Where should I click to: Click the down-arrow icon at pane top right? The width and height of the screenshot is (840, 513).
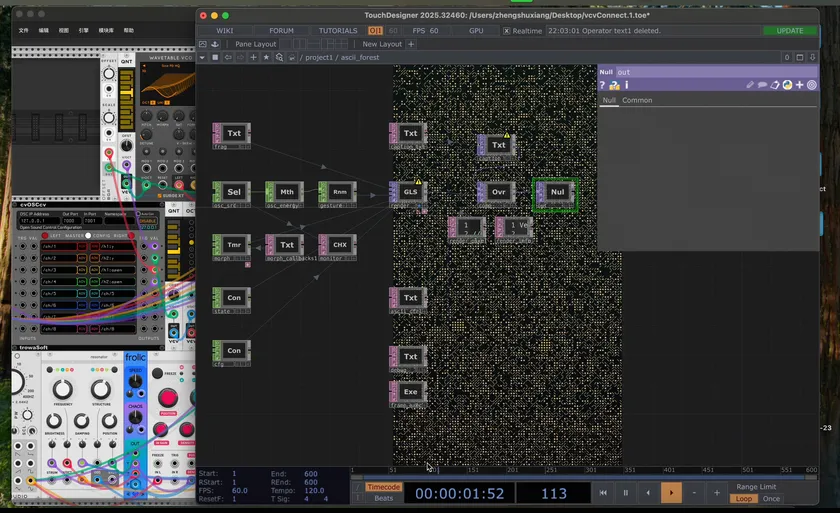(x=813, y=57)
